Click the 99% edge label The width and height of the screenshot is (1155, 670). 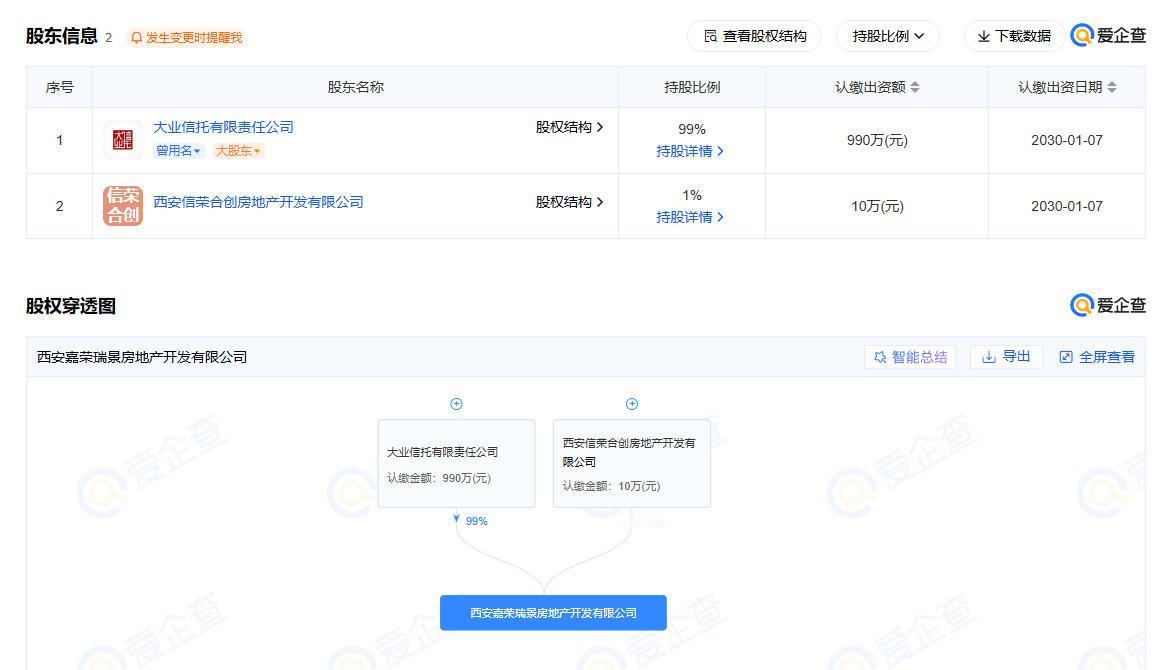click(476, 521)
